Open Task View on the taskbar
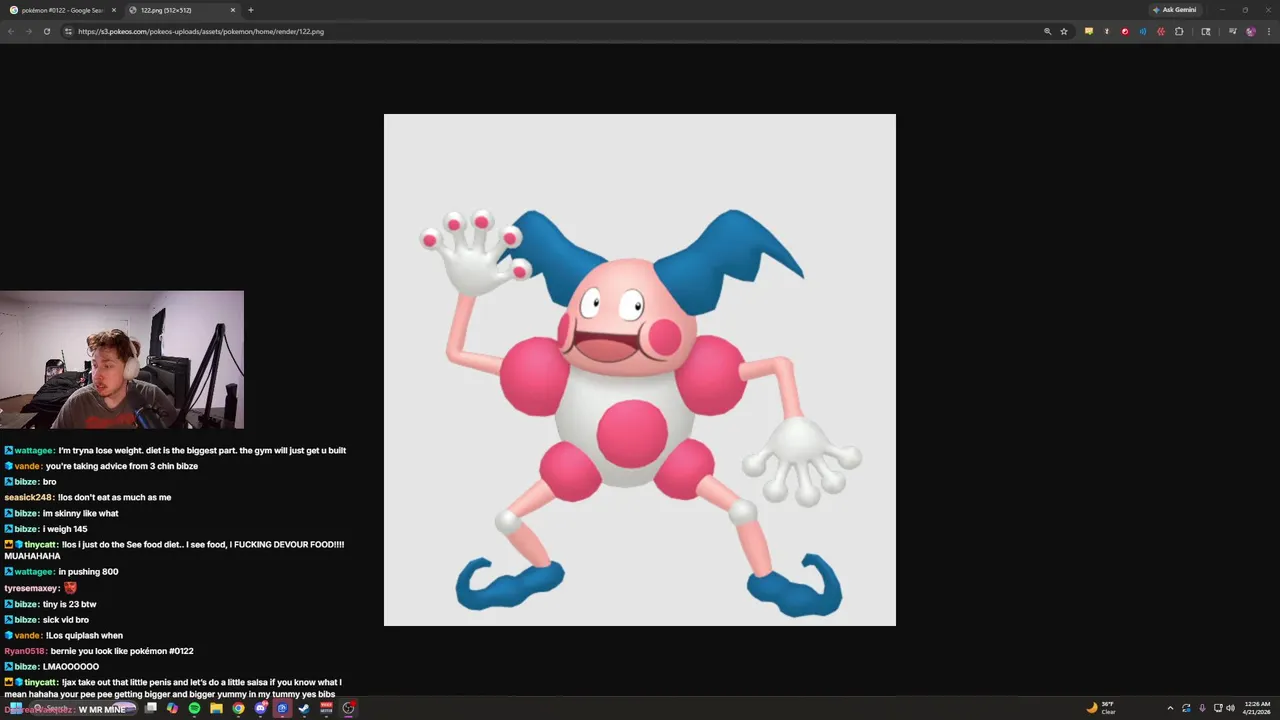 (x=151, y=708)
